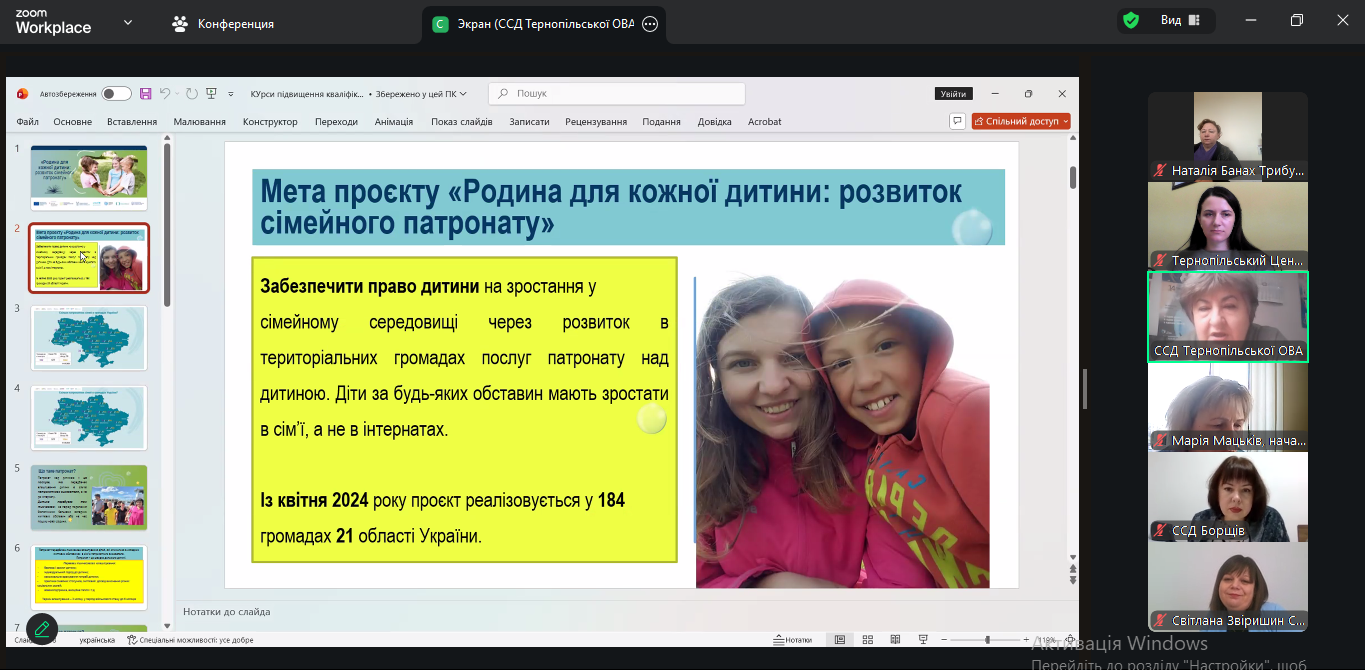Image resolution: width=1365 pixels, height=670 pixels.
Task: Open the Customize Quick Access Toolbar dropdown
Action: [231, 94]
